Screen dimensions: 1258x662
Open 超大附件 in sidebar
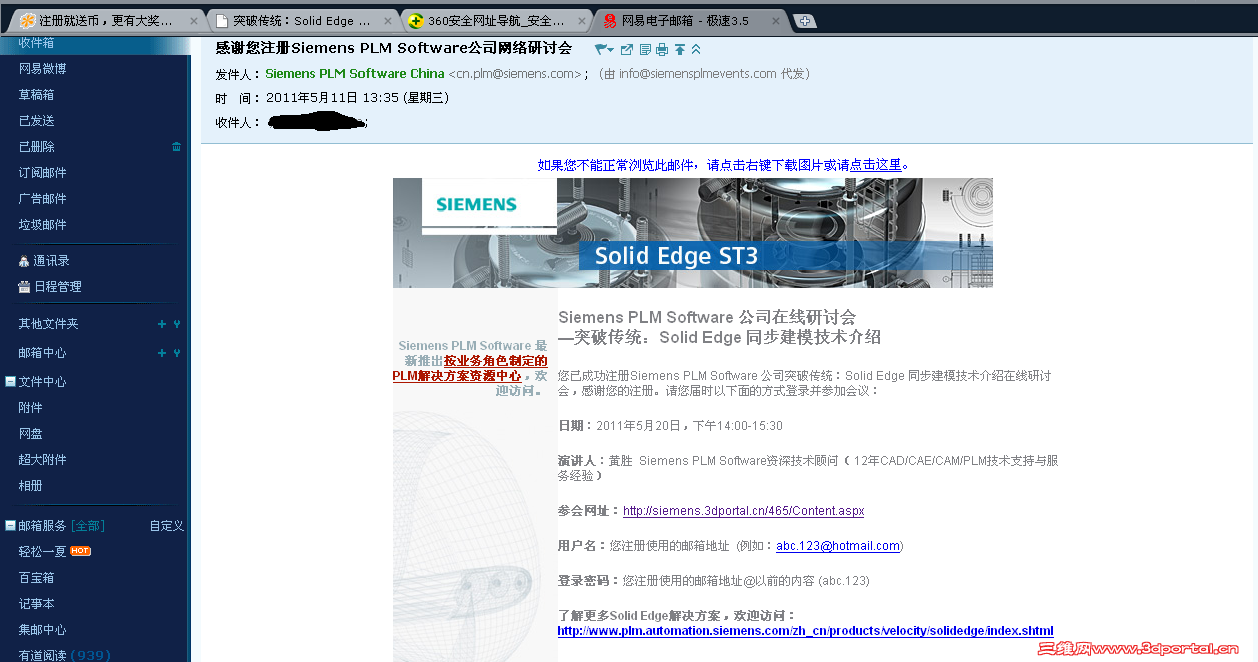tap(43, 460)
